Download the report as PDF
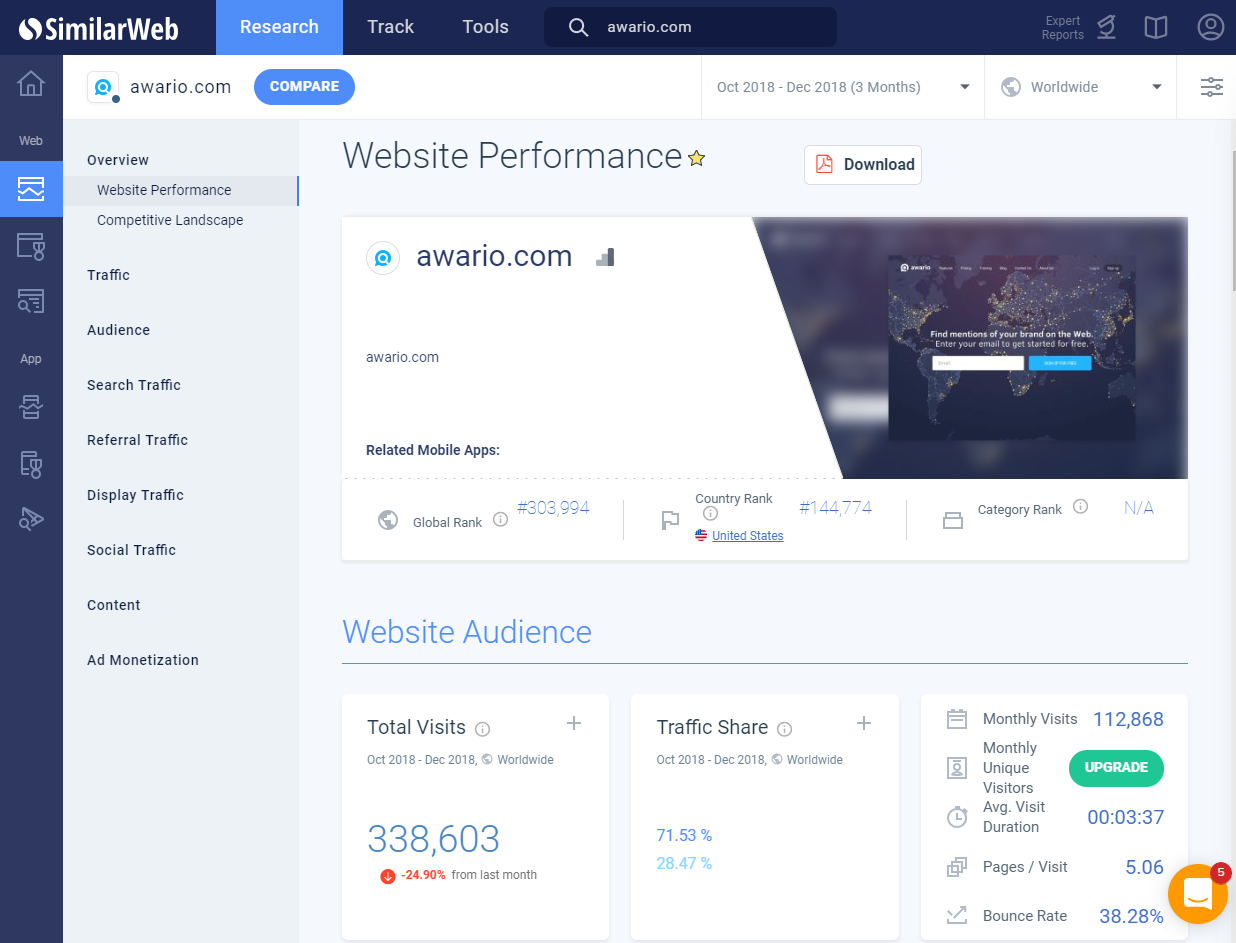The image size is (1236, 943). tap(863, 165)
